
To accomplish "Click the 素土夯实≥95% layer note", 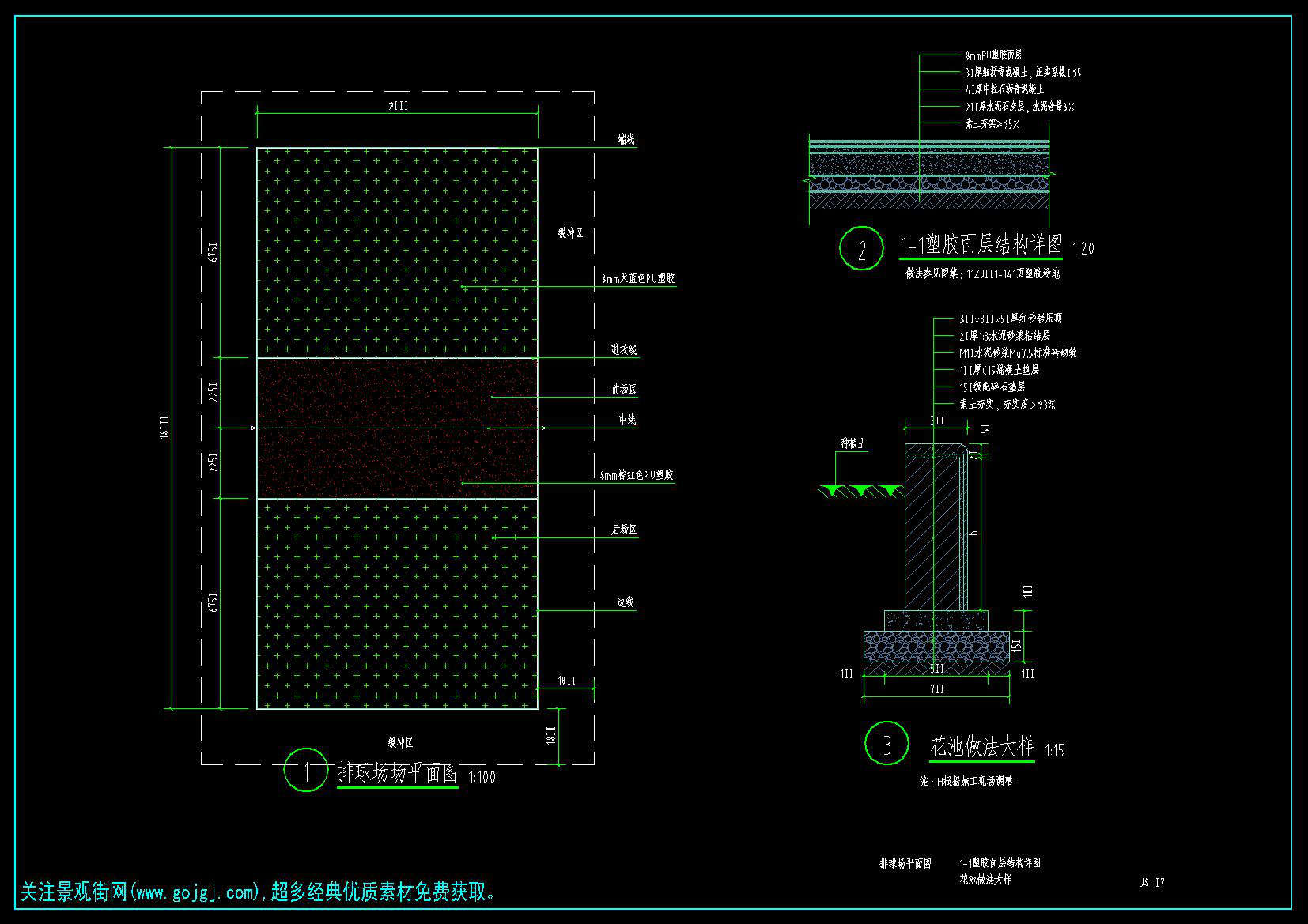I will 992,124.
